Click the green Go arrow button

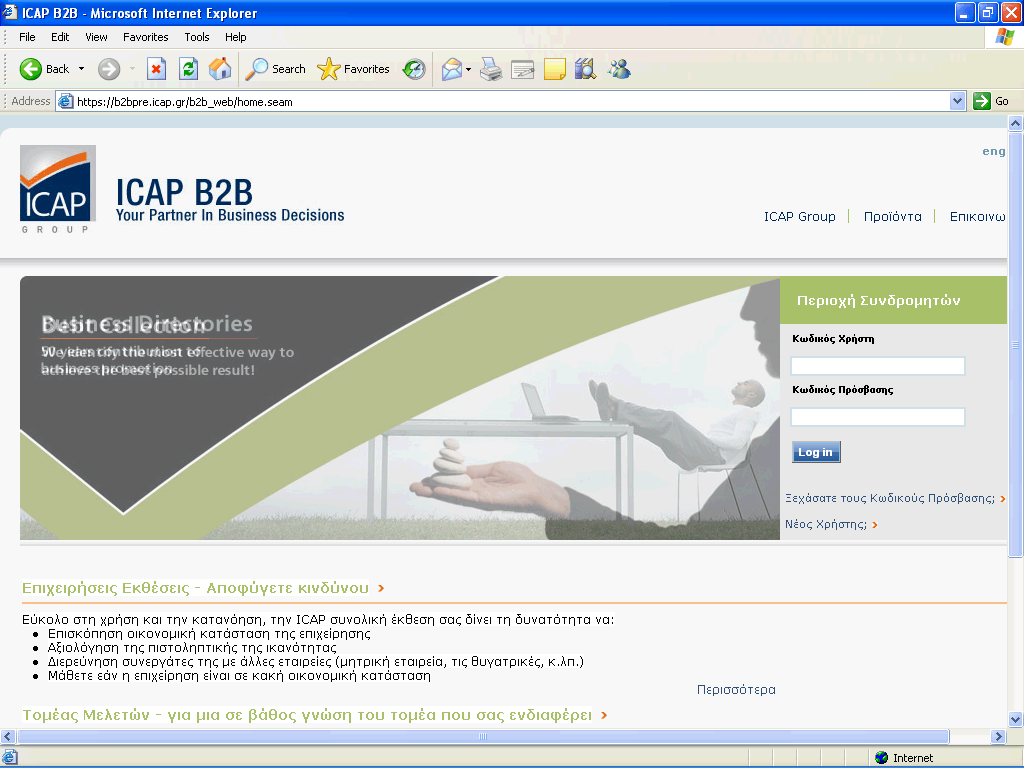tap(982, 101)
